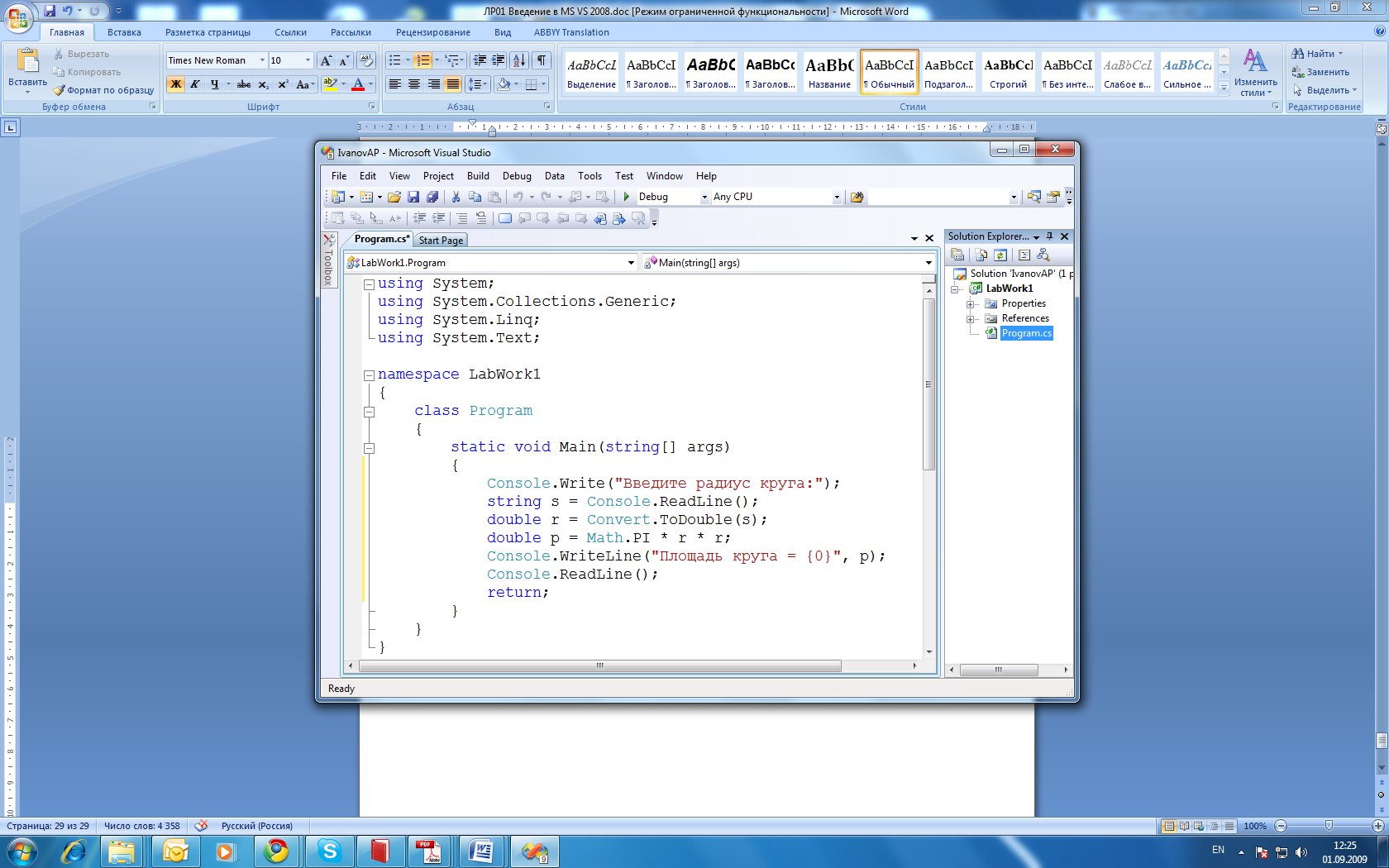This screenshot has width=1389, height=868.
Task: Open the Debug menu in Visual Studio
Action: [x=517, y=176]
